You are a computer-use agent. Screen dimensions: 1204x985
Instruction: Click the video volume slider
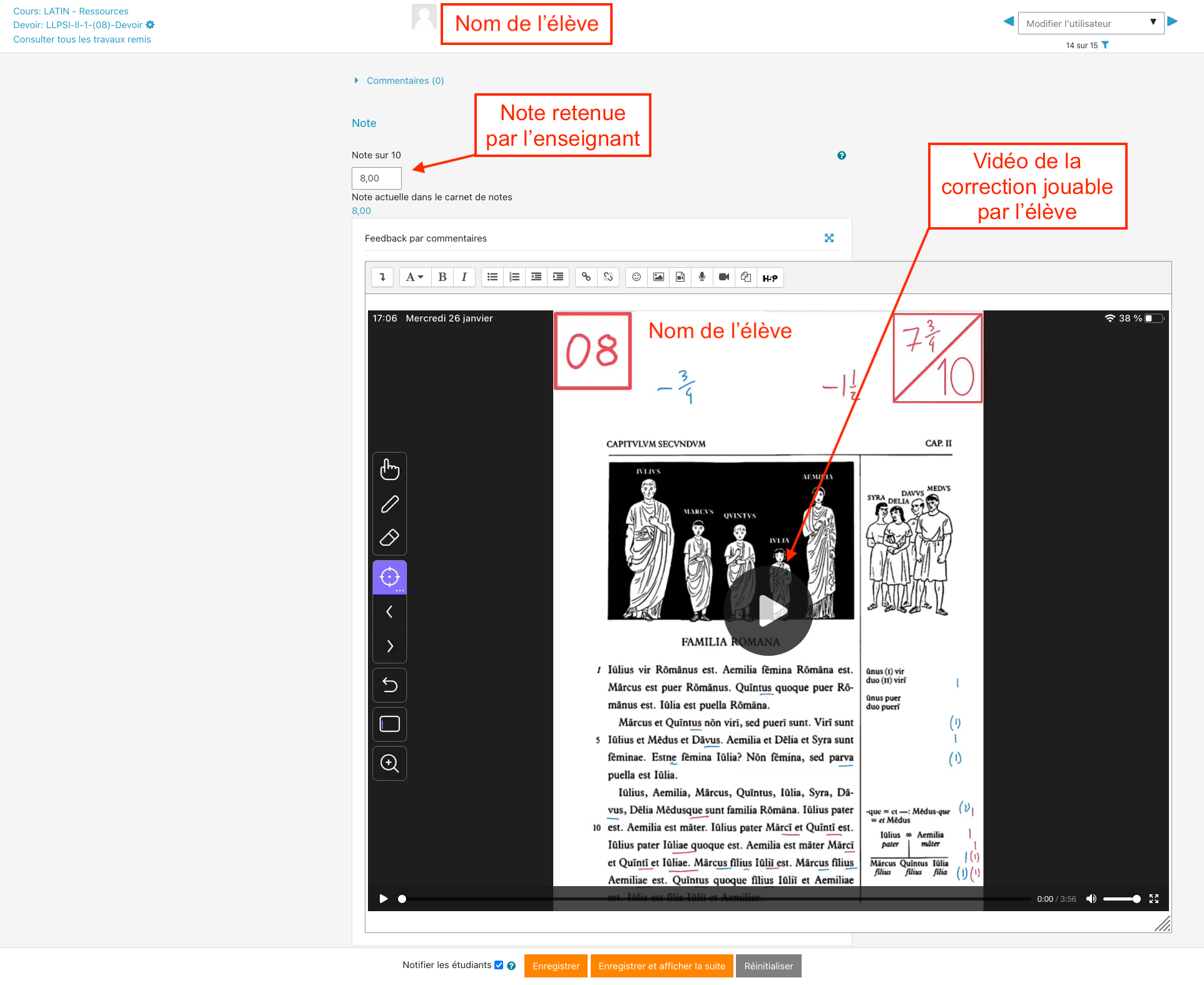(1121, 899)
